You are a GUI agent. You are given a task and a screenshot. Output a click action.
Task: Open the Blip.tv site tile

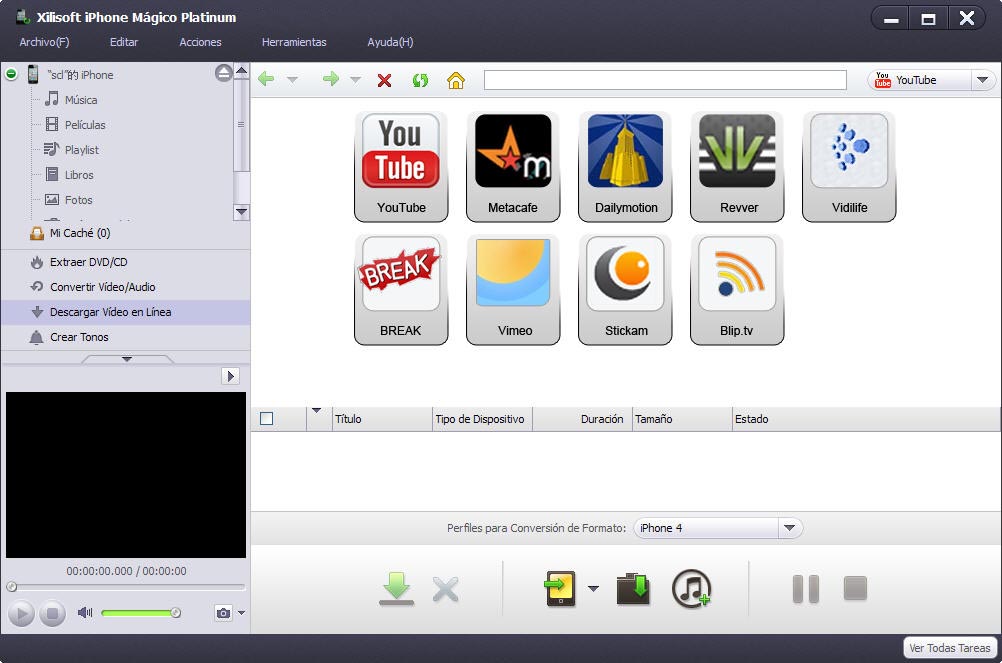point(737,289)
